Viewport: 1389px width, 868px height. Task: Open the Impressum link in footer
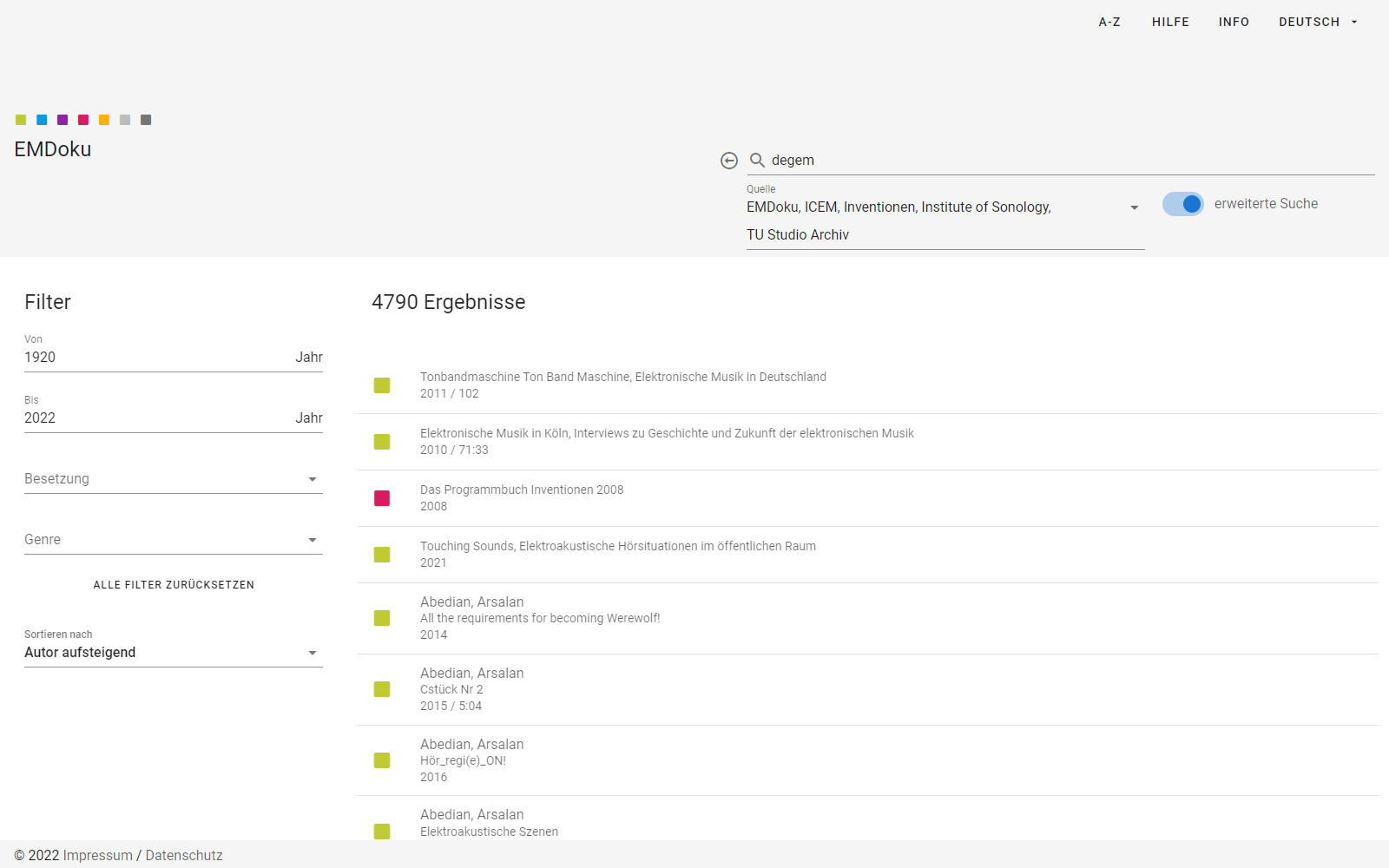click(97, 855)
